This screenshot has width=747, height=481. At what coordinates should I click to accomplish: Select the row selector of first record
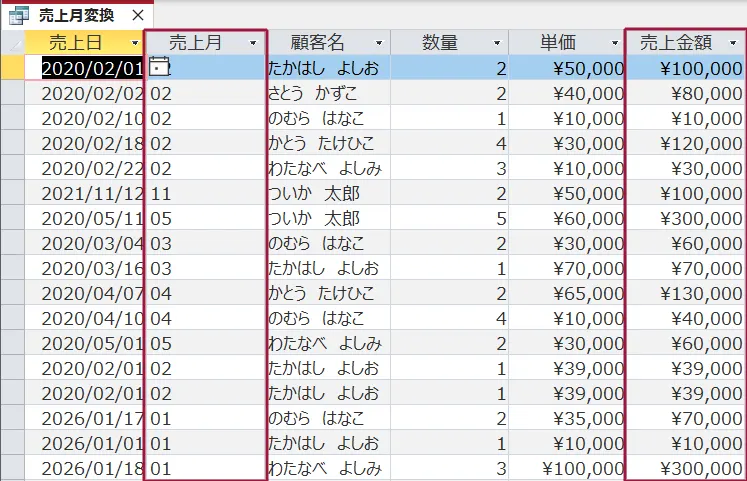11,68
